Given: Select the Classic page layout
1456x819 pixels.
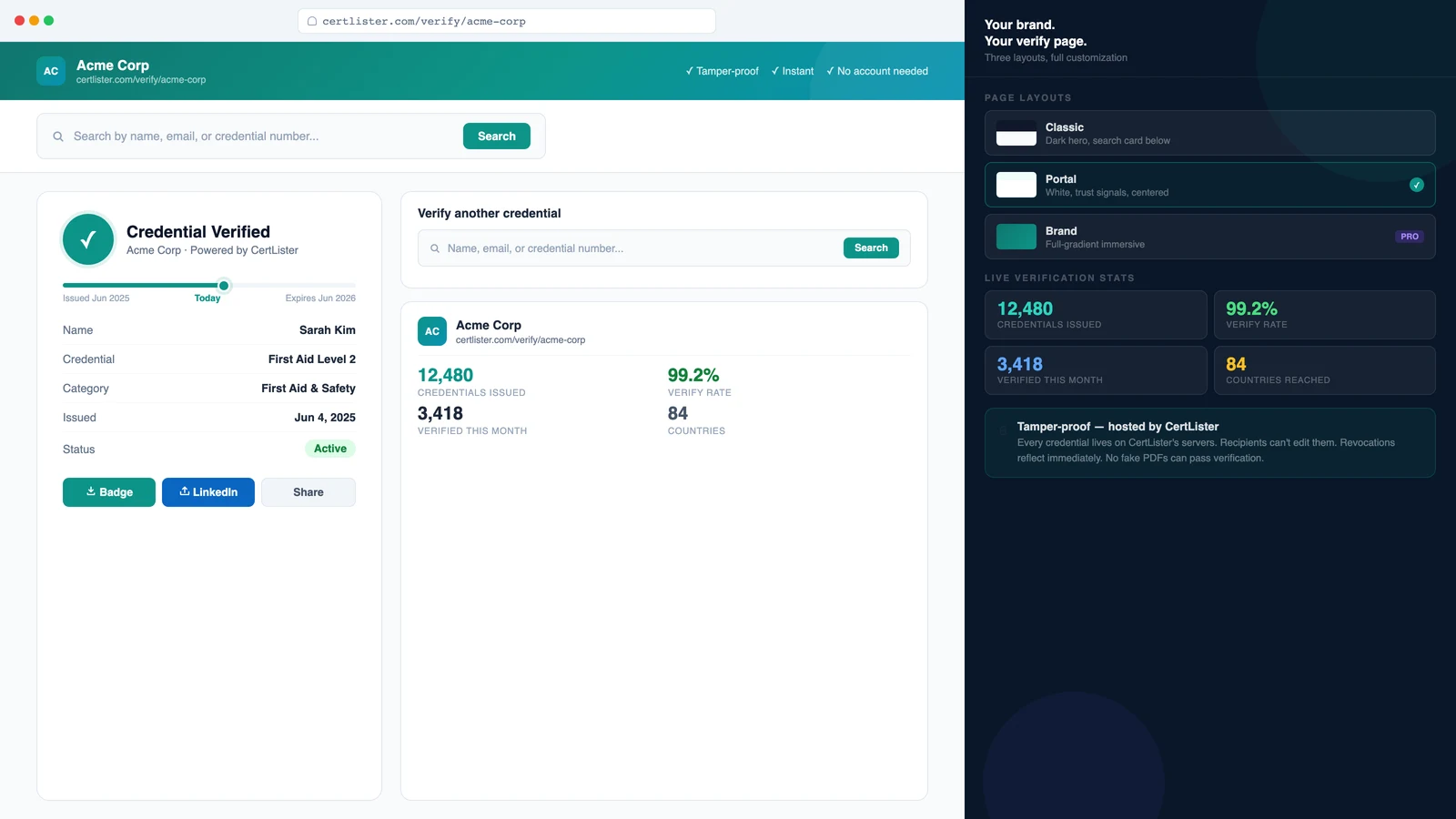Looking at the screenshot, I should tap(1210, 133).
